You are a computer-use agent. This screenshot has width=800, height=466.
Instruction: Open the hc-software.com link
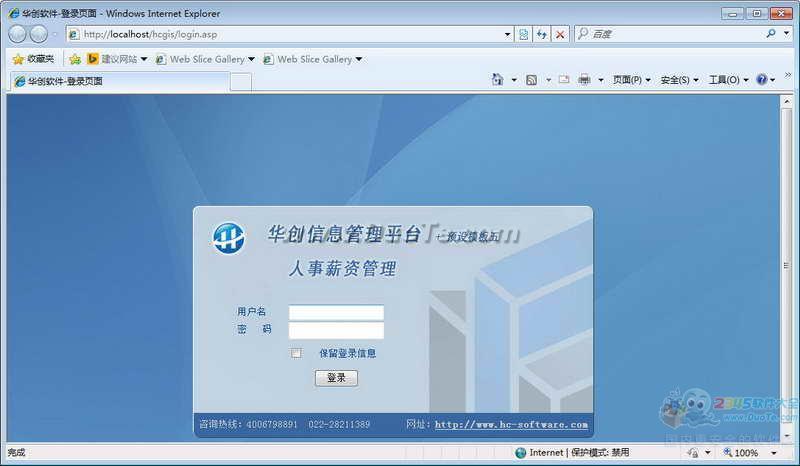511,424
